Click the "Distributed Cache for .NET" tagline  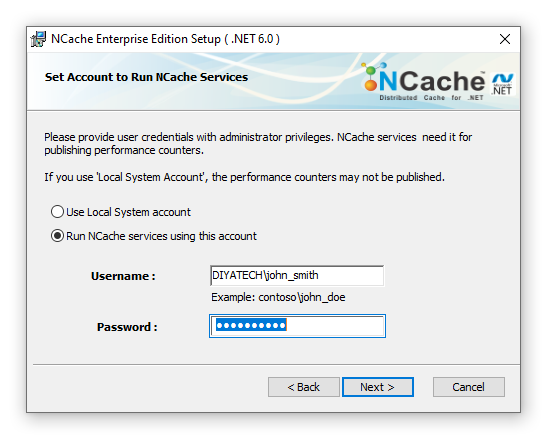(x=431, y=98)
